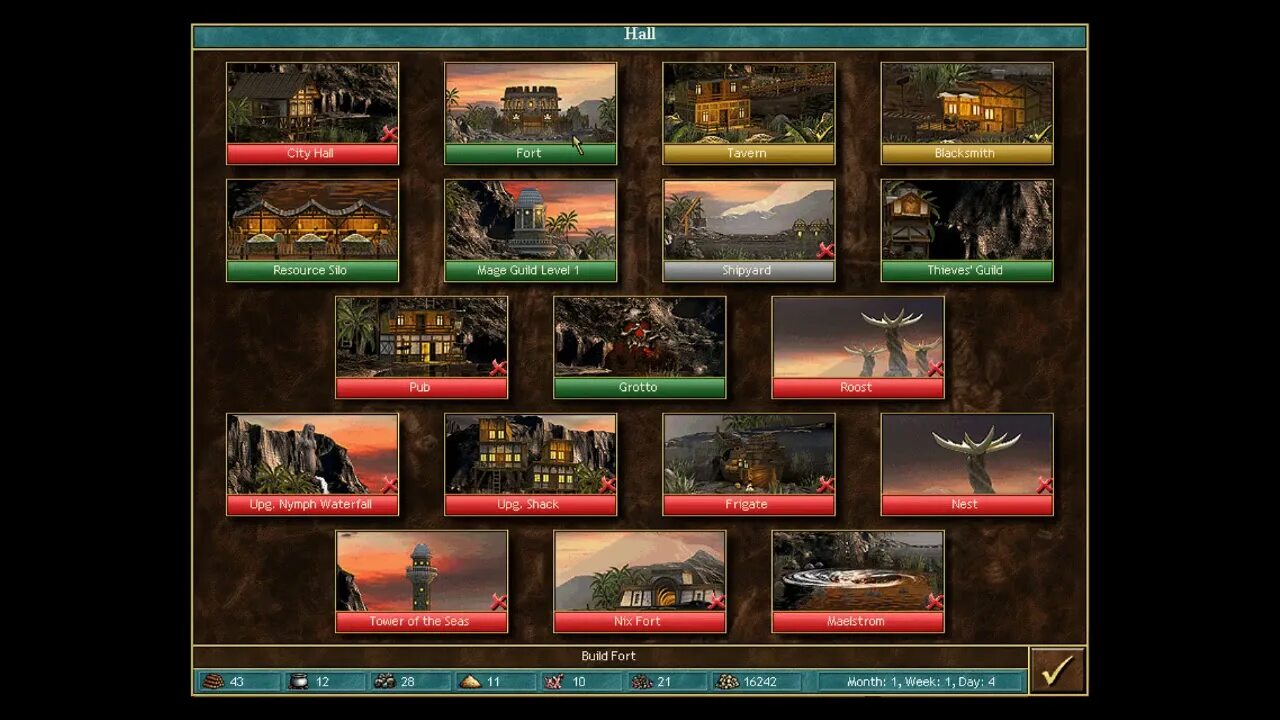Click the 'Build Fort' status text
This screenshot has width=1280, height=720.
pyautogui.click(x=608, y=656)
